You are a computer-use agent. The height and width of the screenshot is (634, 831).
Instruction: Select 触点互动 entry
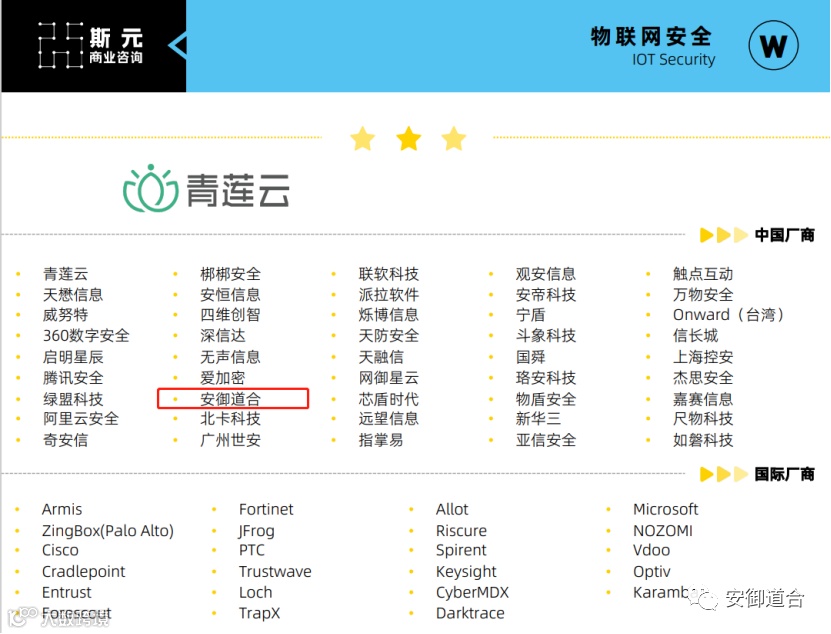coord(703,274)
